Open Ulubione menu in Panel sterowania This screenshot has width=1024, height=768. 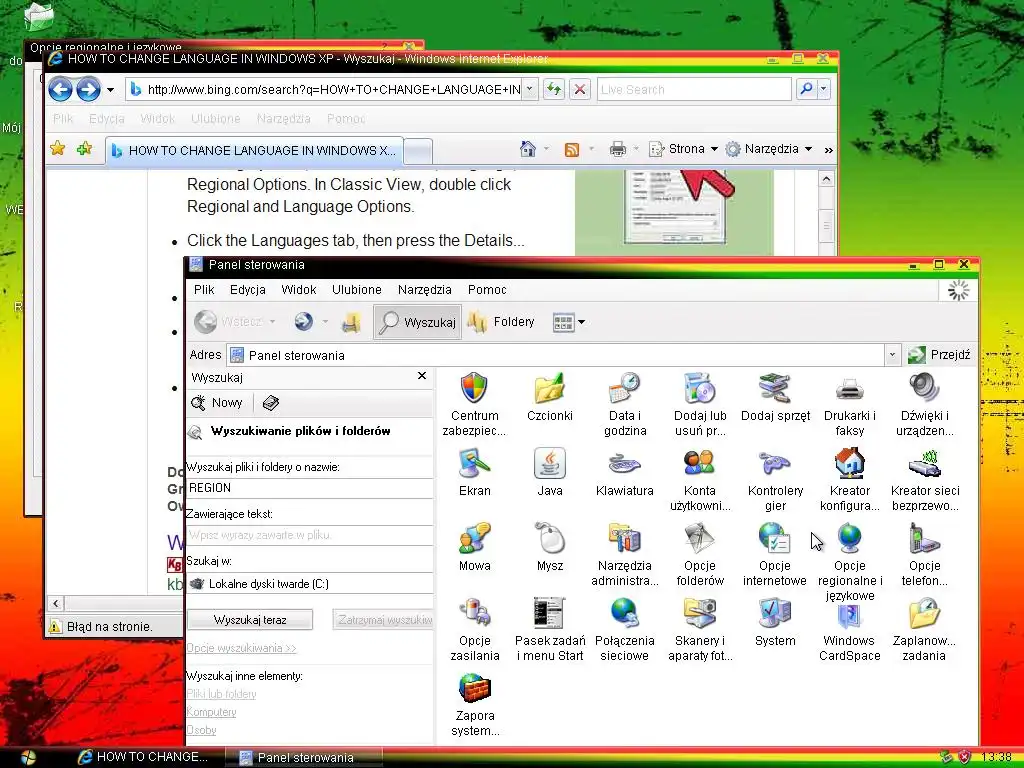coord(357,289)
